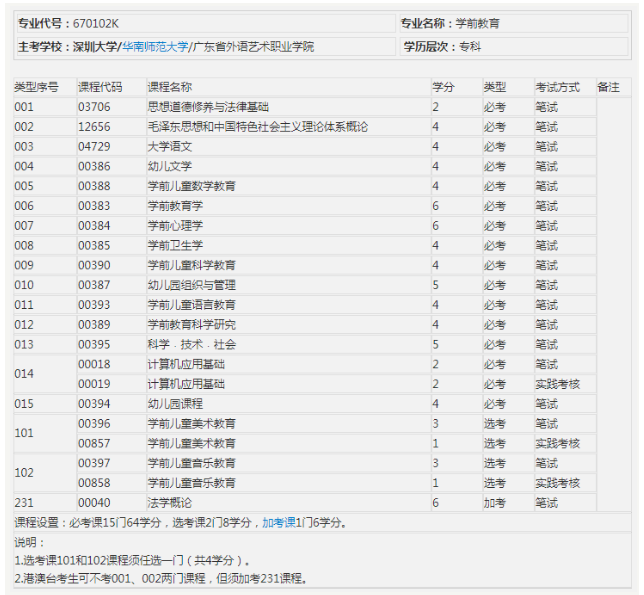Viewport: 644px width, 595px height.
Task: Click the 课程代码 column header
Action: click(x=100, y=87)
